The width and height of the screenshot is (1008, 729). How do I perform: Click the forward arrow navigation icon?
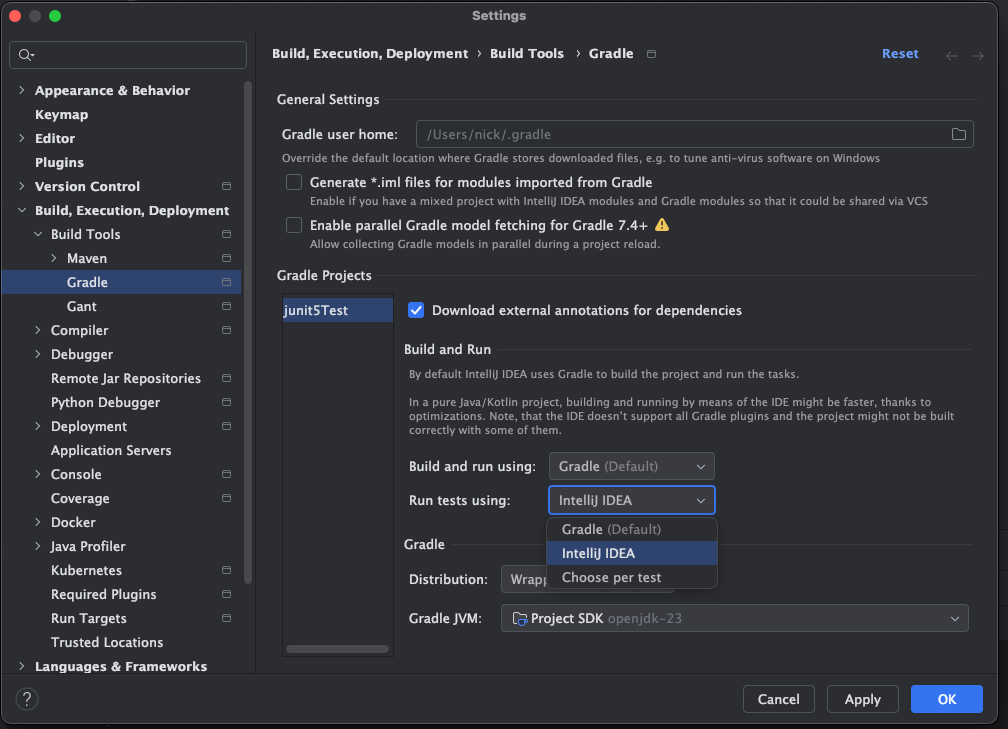click(x=978, y=56)
